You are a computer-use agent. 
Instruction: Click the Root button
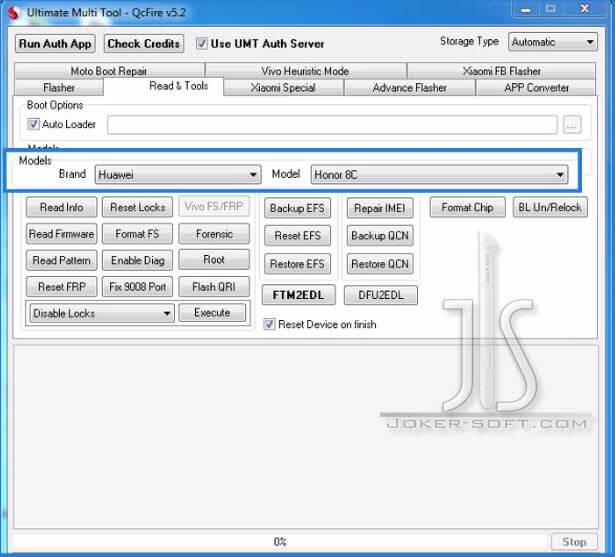click(x=214, y=259)
